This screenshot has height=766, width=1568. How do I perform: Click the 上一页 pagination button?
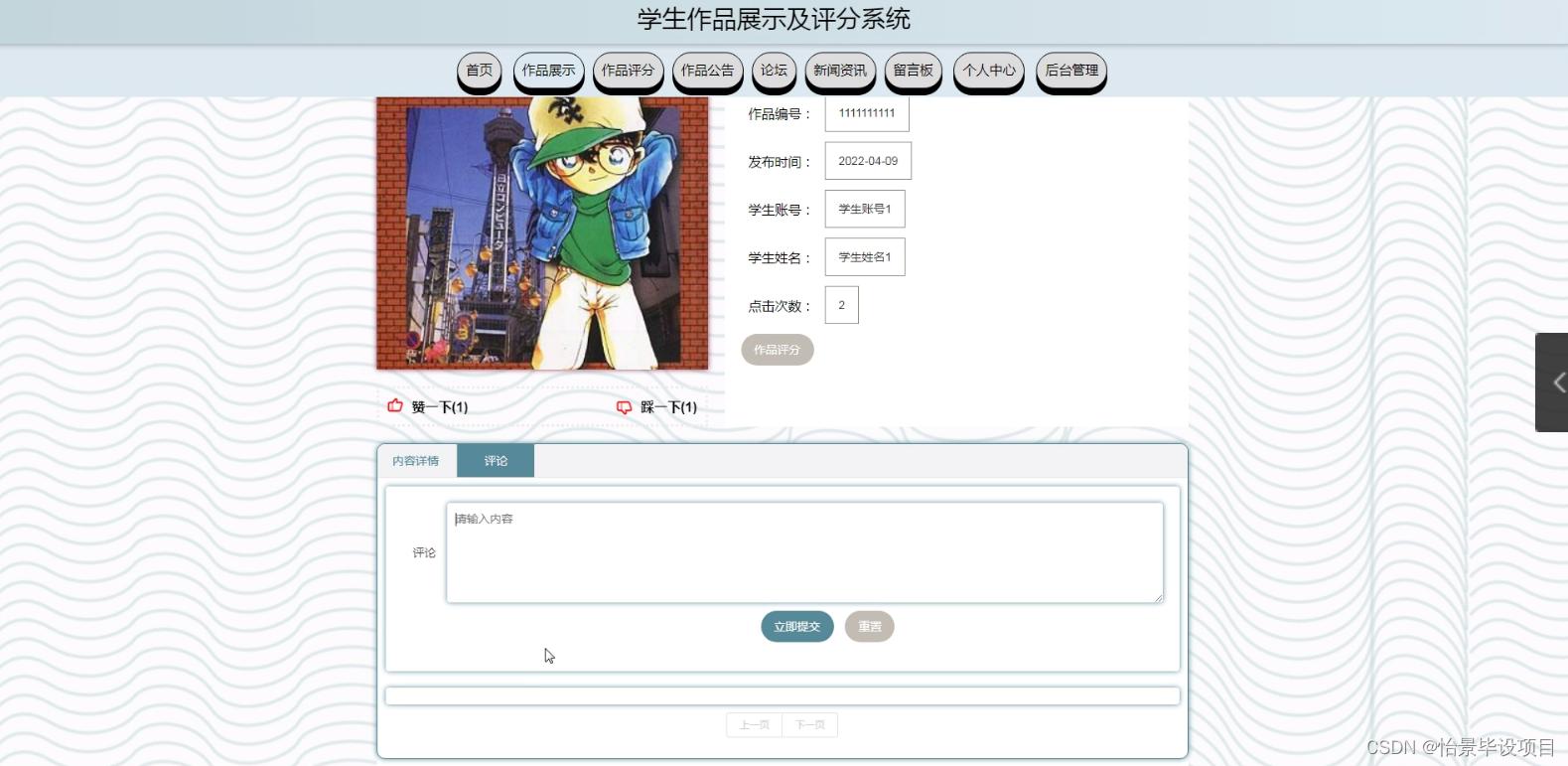click(x=755, y=725)
